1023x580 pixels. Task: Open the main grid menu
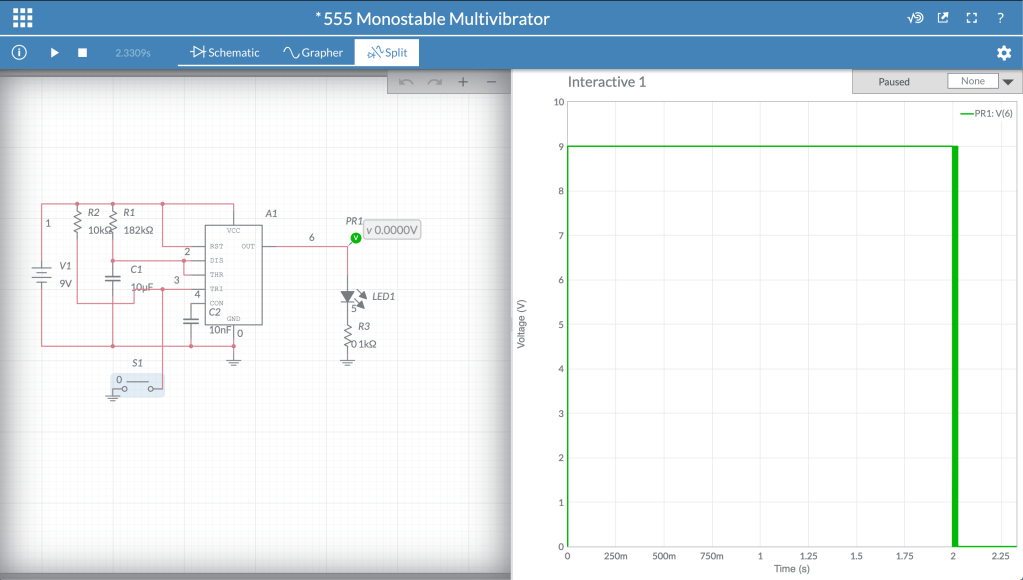click(x=22, y=18)
